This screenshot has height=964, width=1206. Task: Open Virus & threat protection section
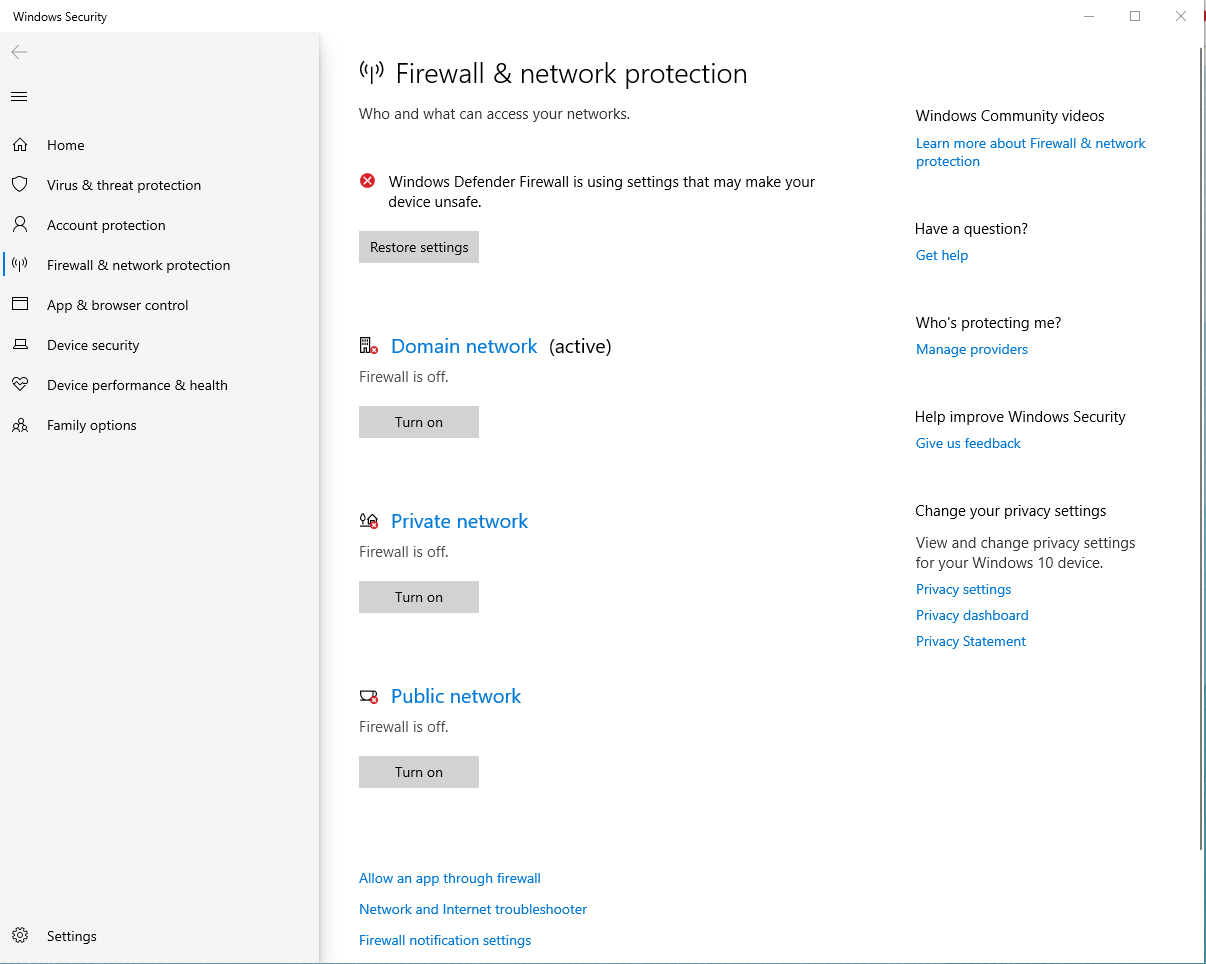tap(124, 185)
